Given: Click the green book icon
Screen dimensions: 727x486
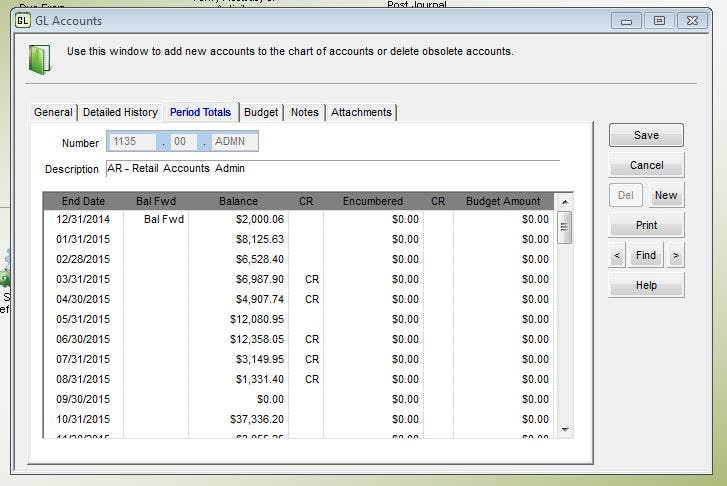Looking at the screenshot, I should 40,59.
